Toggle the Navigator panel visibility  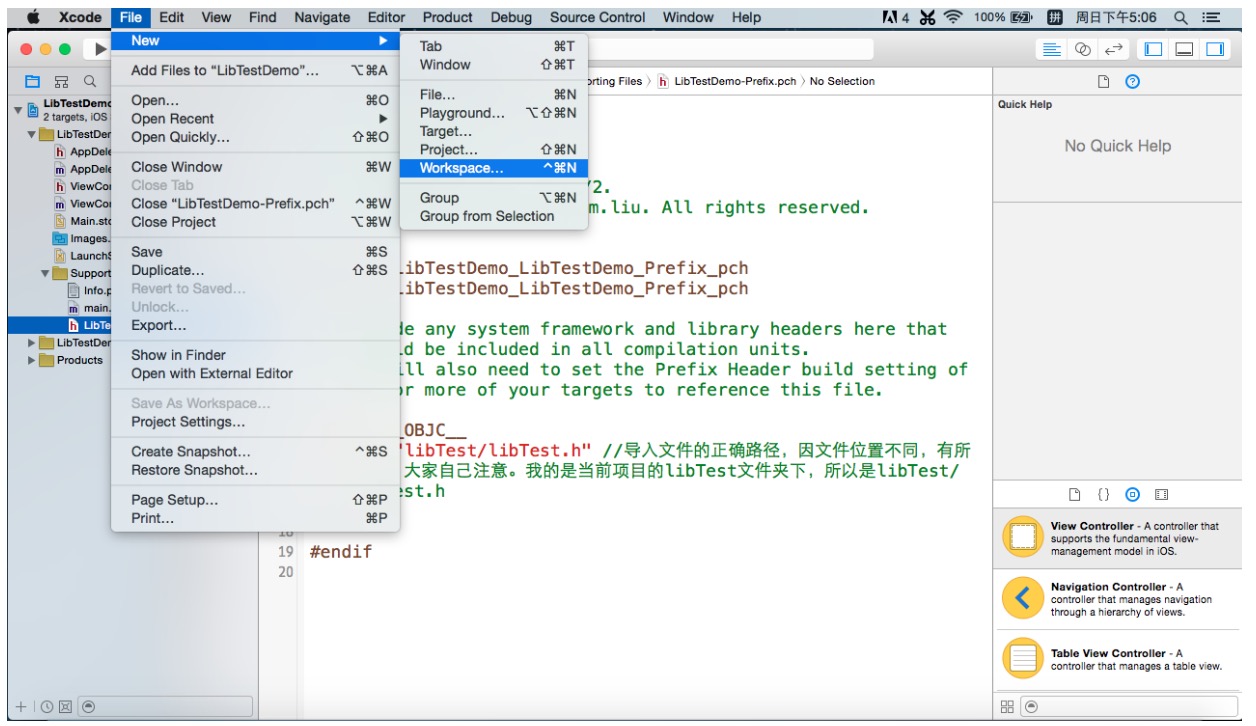[x=1153, y=49]
